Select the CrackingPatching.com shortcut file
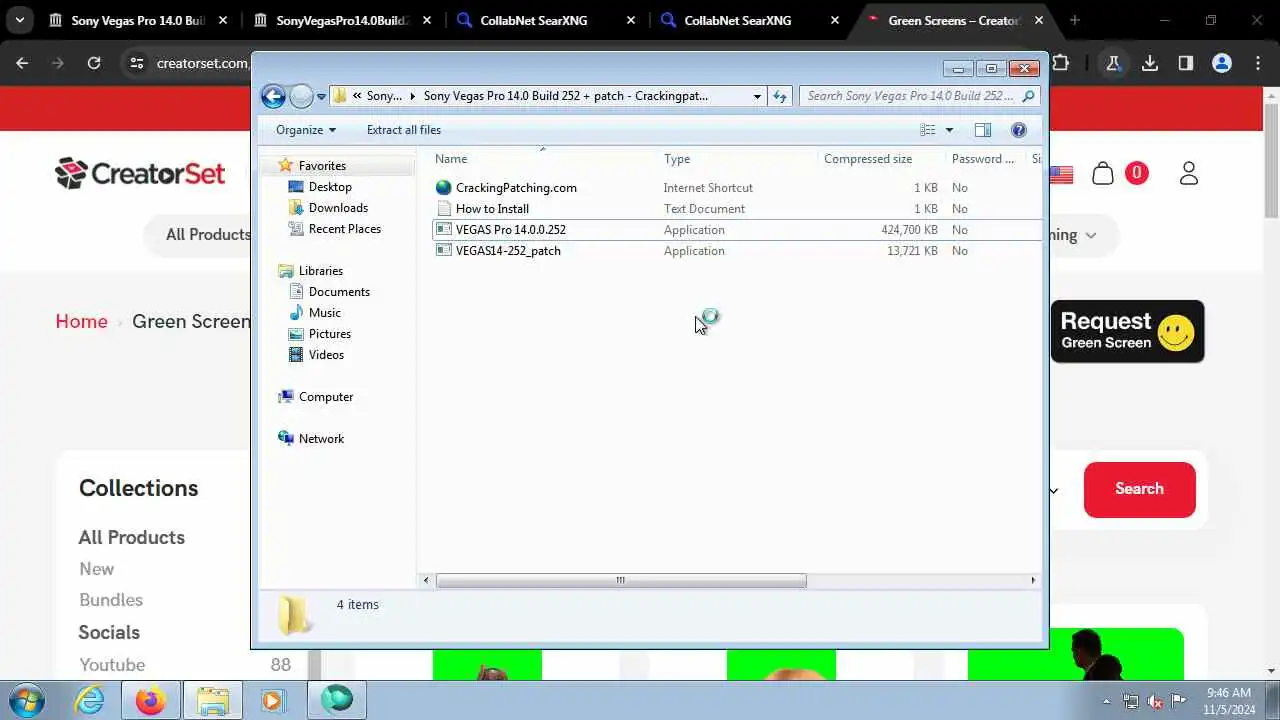The width and height of the screenshot is (1280, 720). pos(516,188)
